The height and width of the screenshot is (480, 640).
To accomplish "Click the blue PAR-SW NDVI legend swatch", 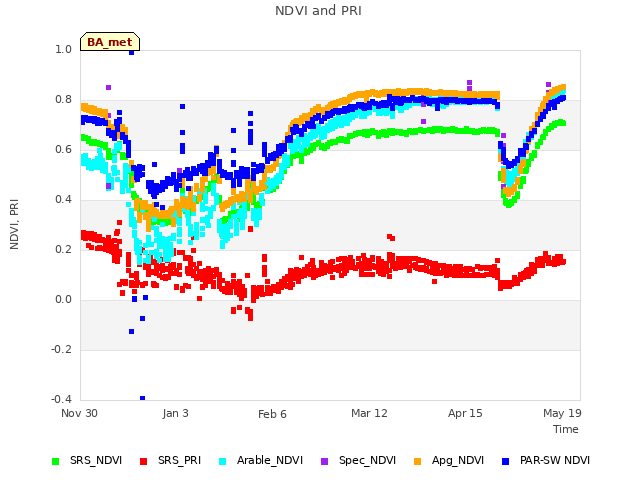I will pos(506,461).
